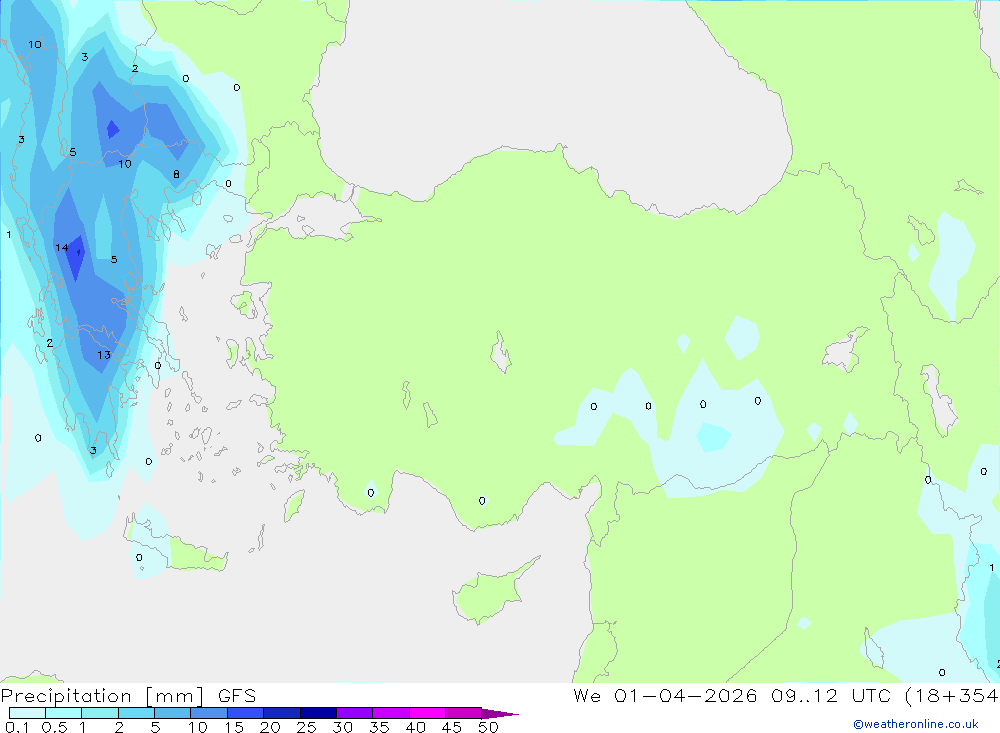Pick the 45–50 mm legend color swatch
This screenshot has width=1000, height=733.
click(464, 713)
